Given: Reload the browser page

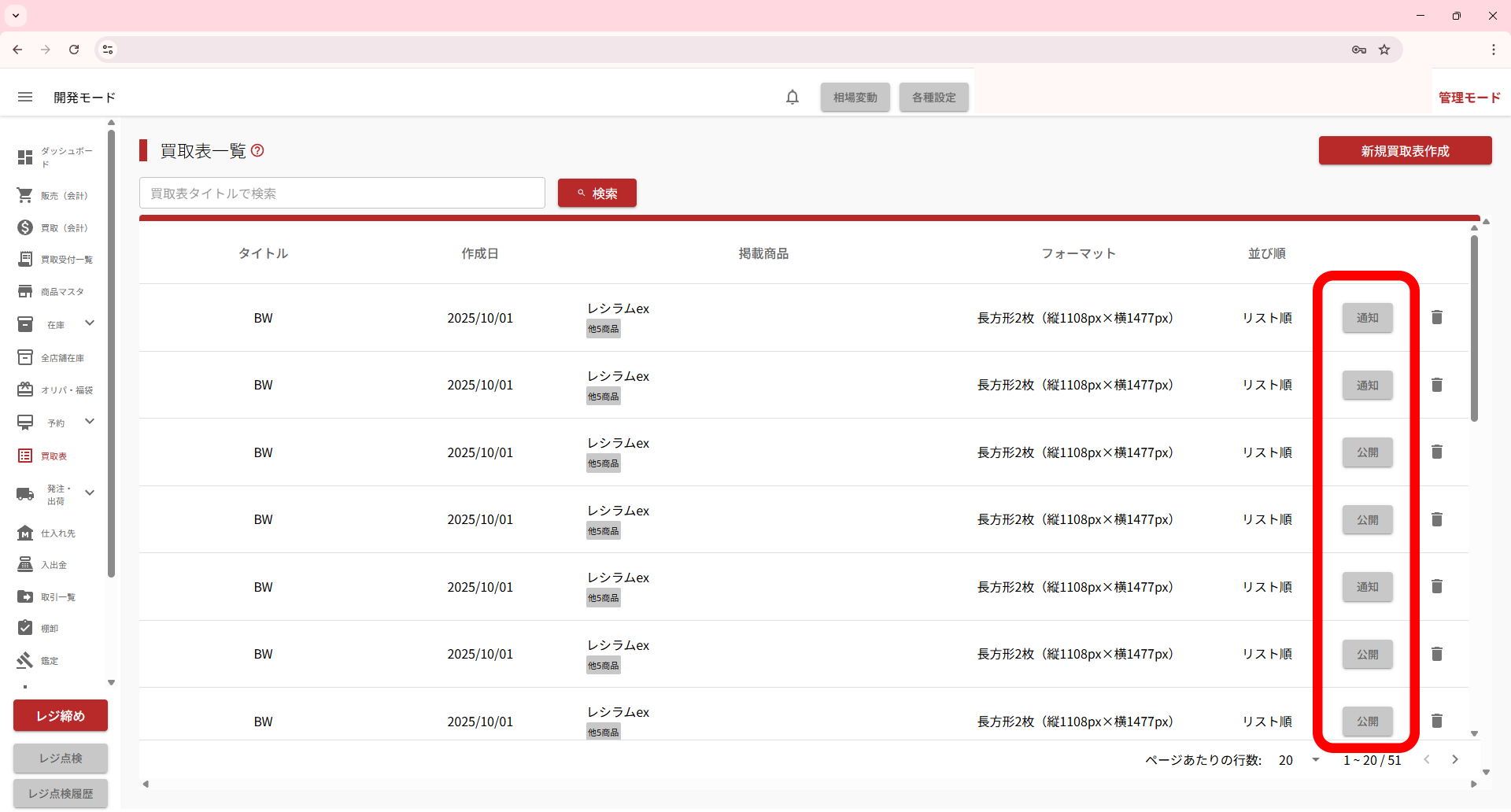Looking at the screenshot, I should [74, 50].
